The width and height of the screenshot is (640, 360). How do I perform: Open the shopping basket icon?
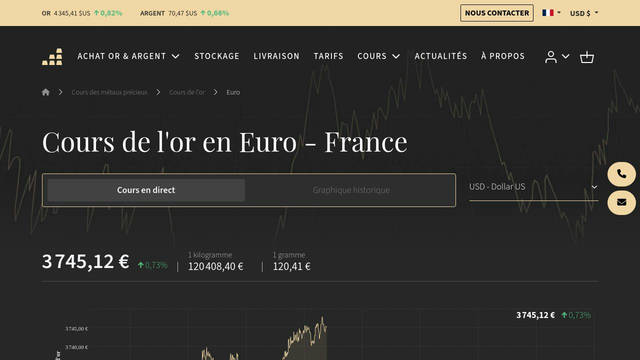pyautogui.click(x=587, y=57)
